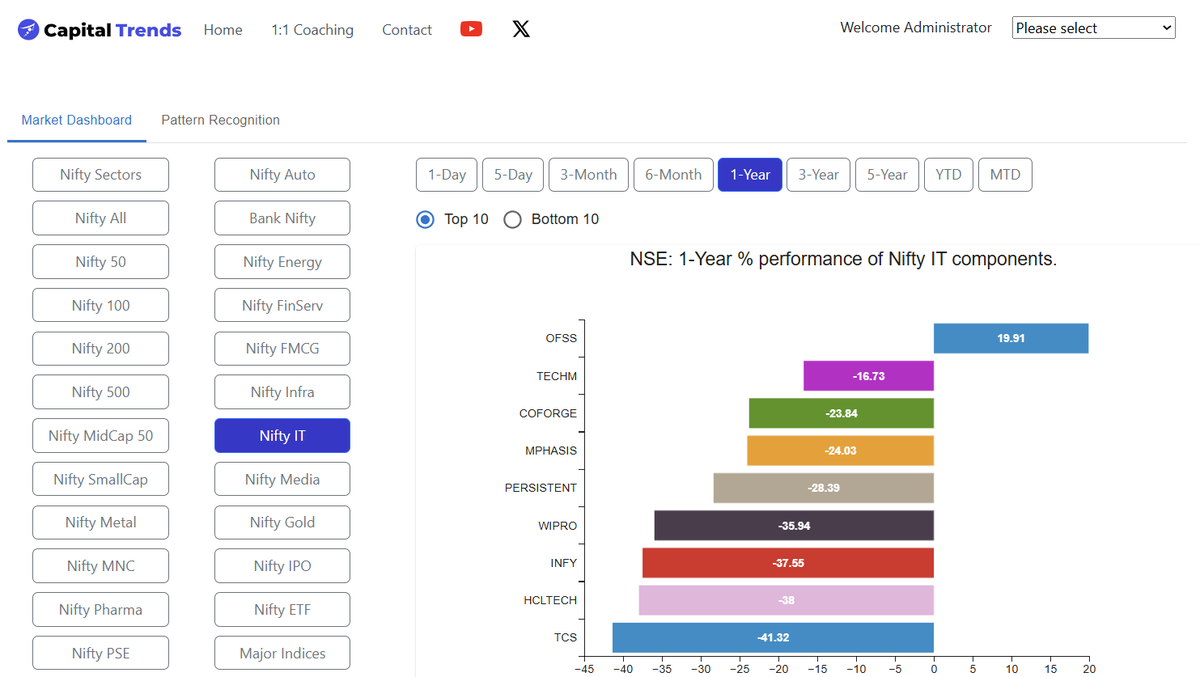Open the Home menu item
1200x677 pixels.
point(223,30)
